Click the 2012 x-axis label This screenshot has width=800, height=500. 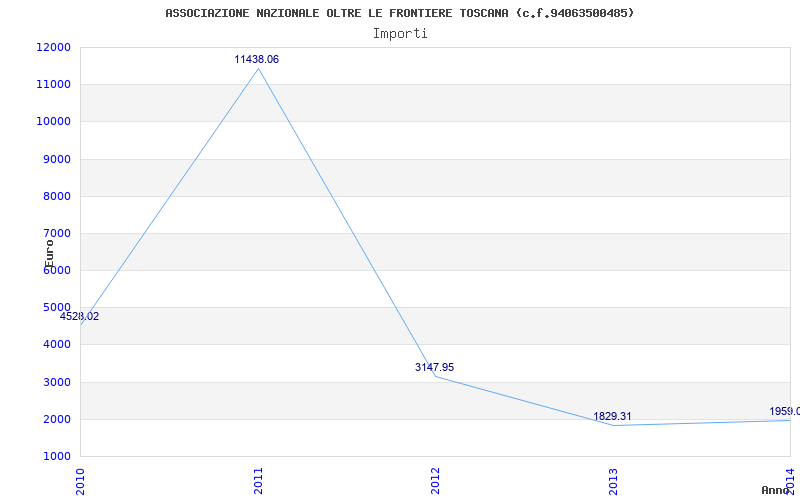point(435,481)
